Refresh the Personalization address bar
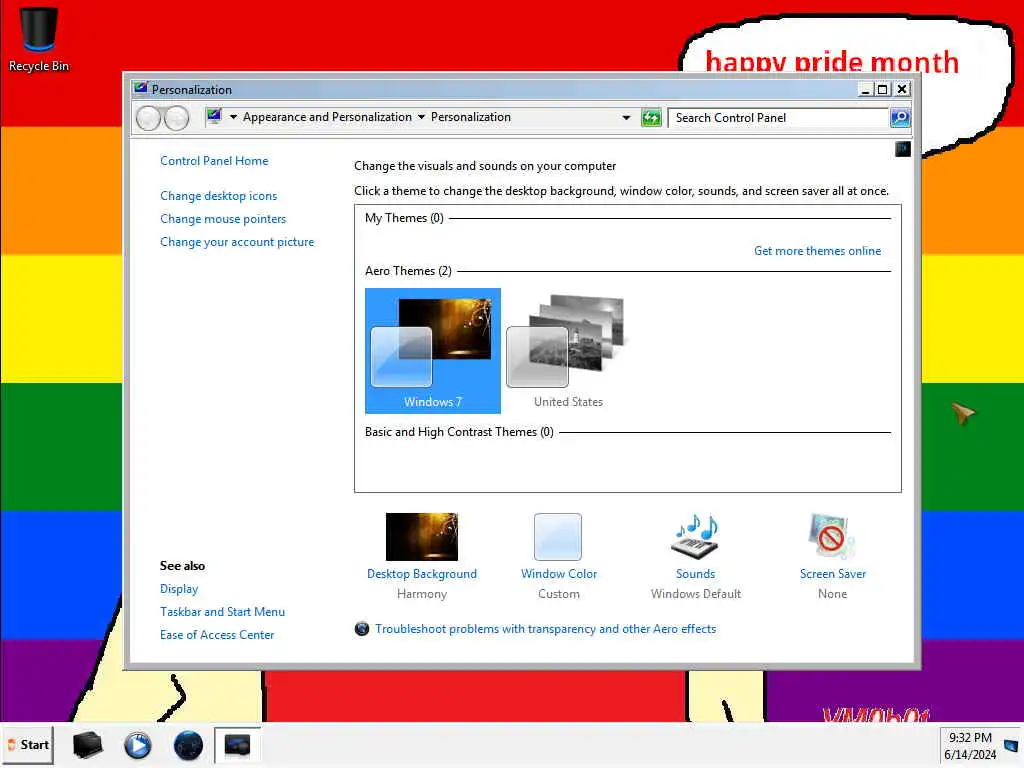Image resolution: width=1024 pixels, height=768 pixels. [x=651, y=118]
